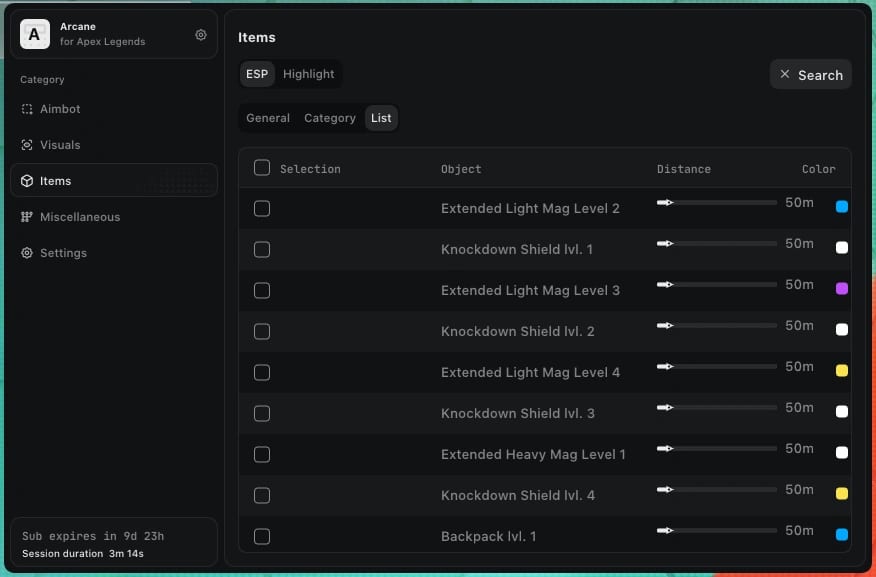This screenshot has height=577, width=876.
Task: Check the Extended Heavy Mag Level 1 box
Action: click(x=262, y=455)
